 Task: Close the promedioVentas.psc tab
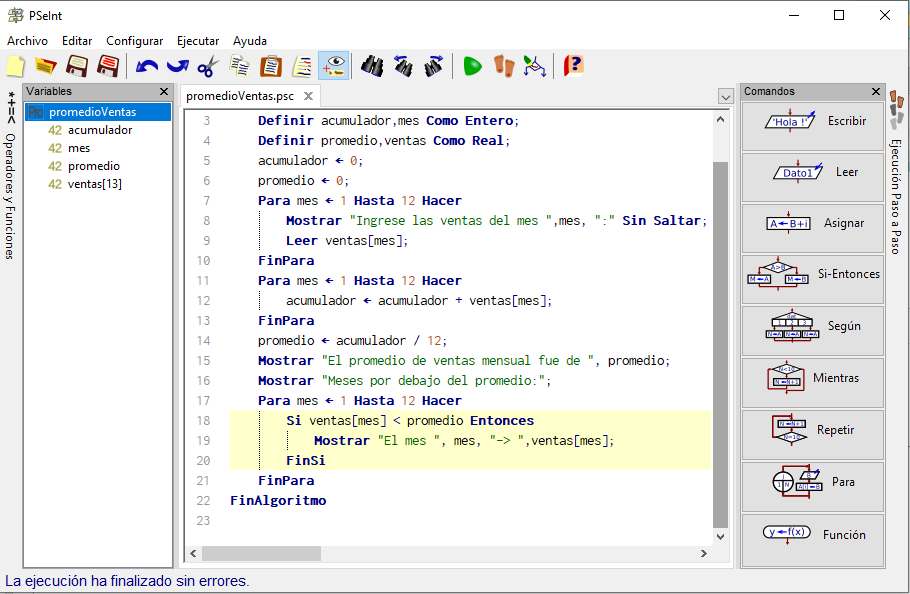309,96
